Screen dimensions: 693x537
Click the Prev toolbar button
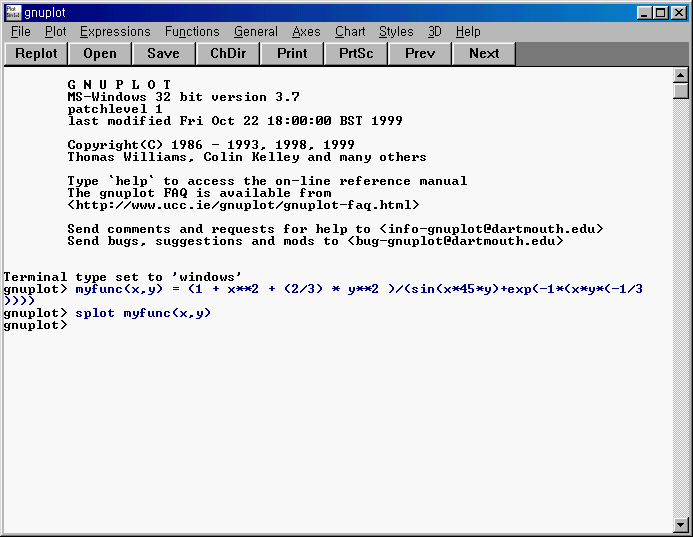[x=420, y=53]
